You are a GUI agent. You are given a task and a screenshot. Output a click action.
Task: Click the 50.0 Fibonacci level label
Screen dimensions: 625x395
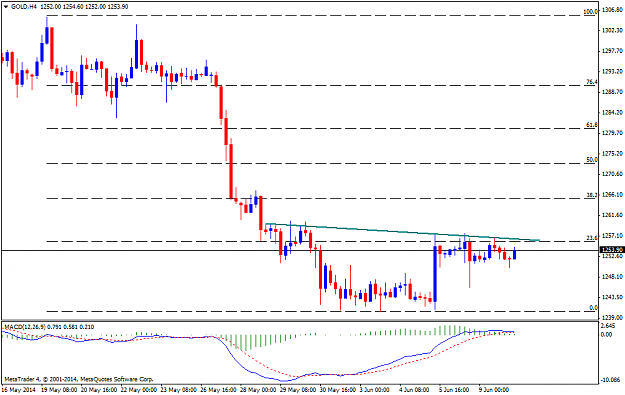[592, 160]
